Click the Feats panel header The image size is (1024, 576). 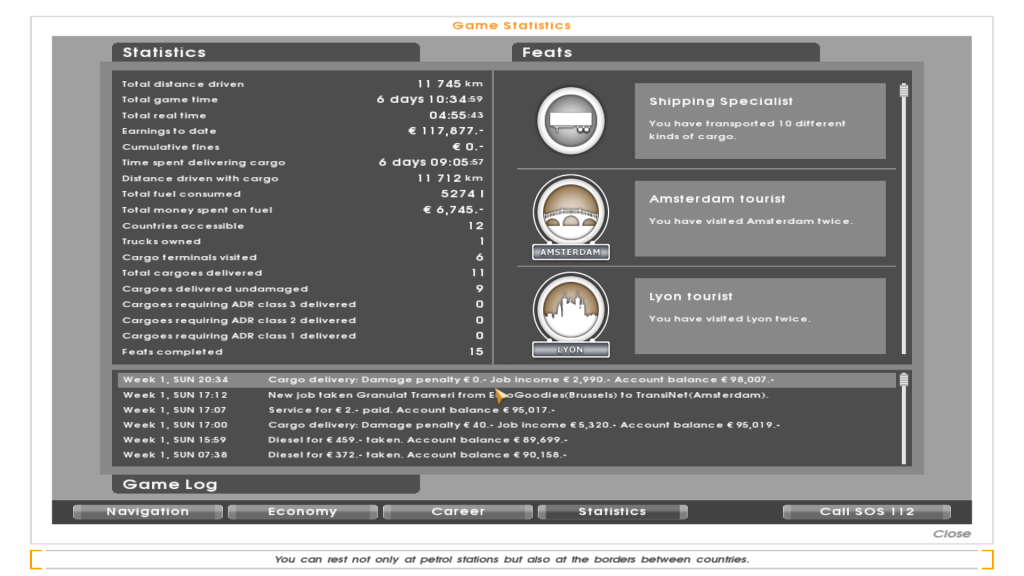pyautogui.click(x=665, y=52)
